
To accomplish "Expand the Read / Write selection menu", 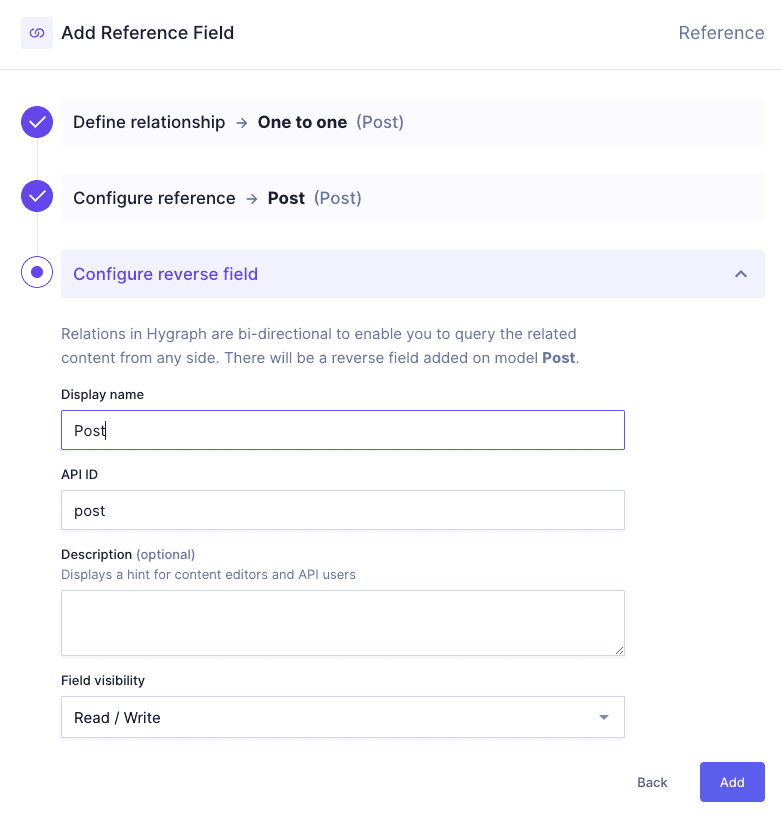I will point(343,717).
